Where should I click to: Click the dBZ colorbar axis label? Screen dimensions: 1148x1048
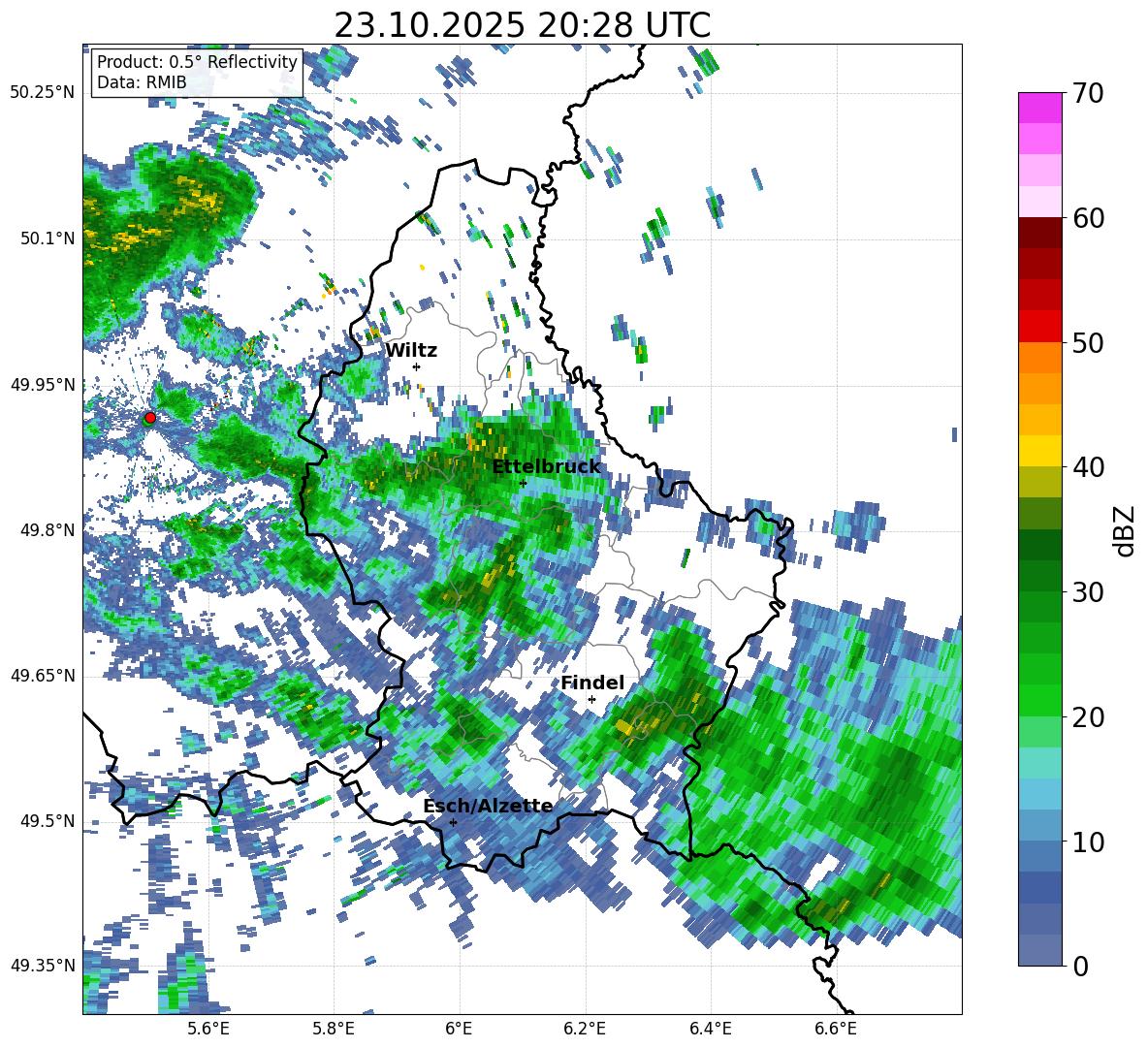[x=1126, y=530]
